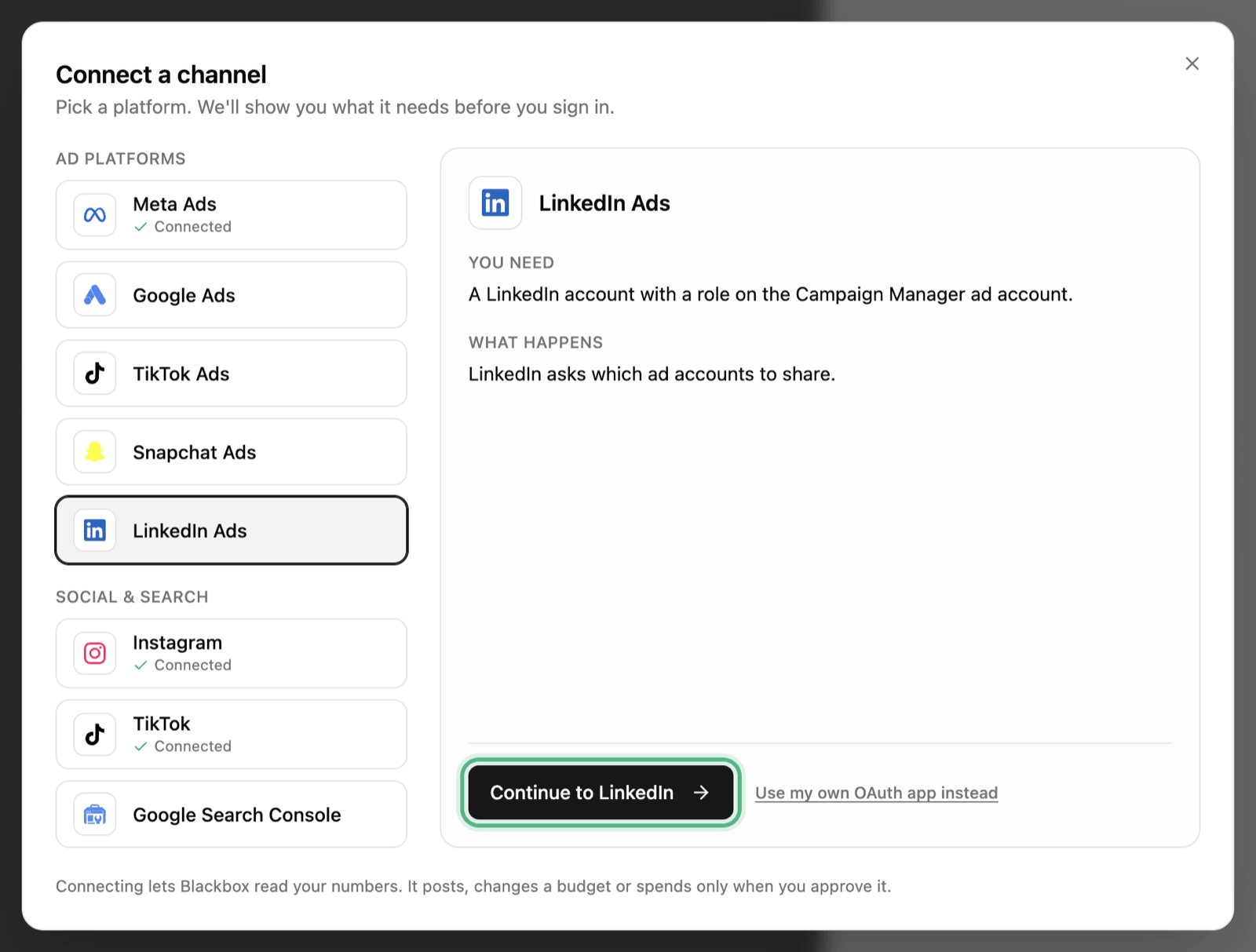Click the LinkedIn logo in detail panel header
The image size is (1256, 952).
tap(495, 203)
